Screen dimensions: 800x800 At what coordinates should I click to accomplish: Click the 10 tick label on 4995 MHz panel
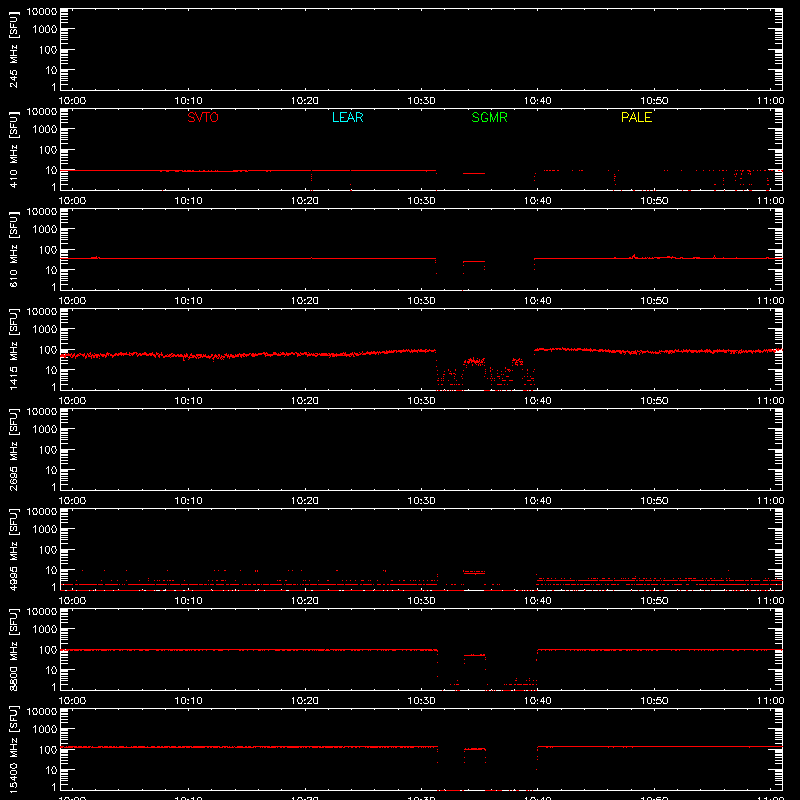[x=51, y=570]
